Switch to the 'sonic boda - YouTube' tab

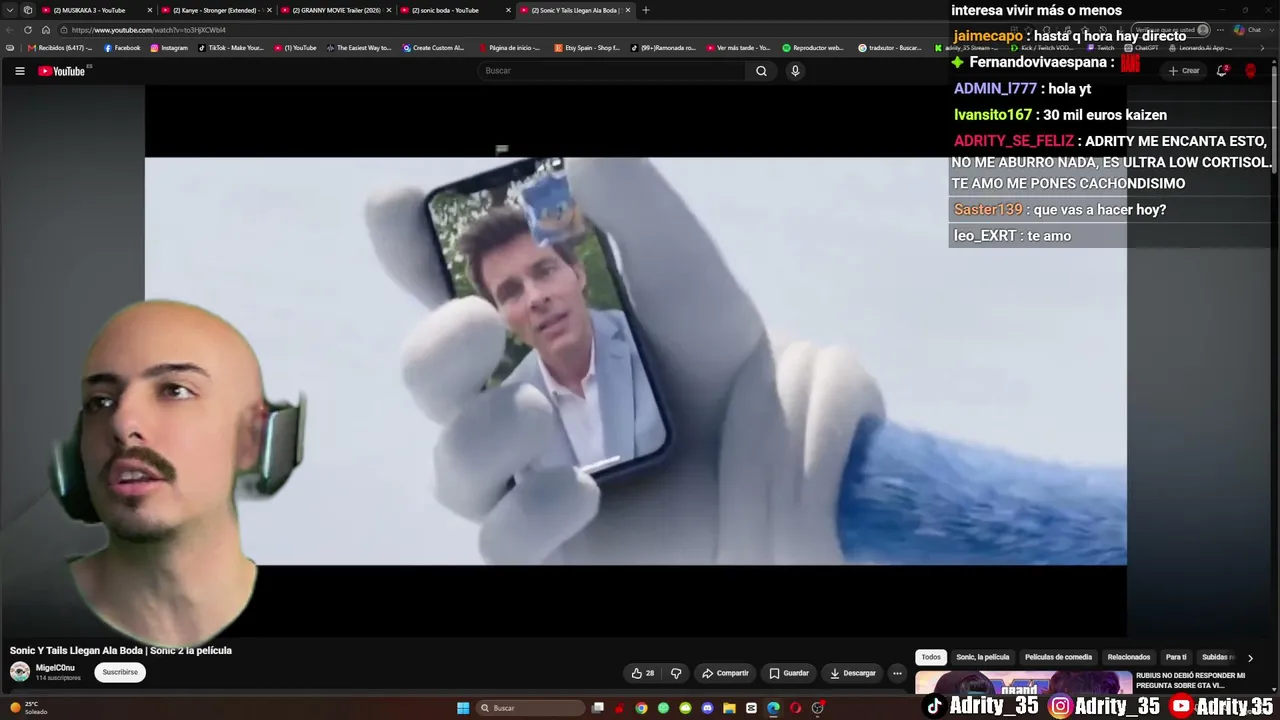(x=453, y=10)
